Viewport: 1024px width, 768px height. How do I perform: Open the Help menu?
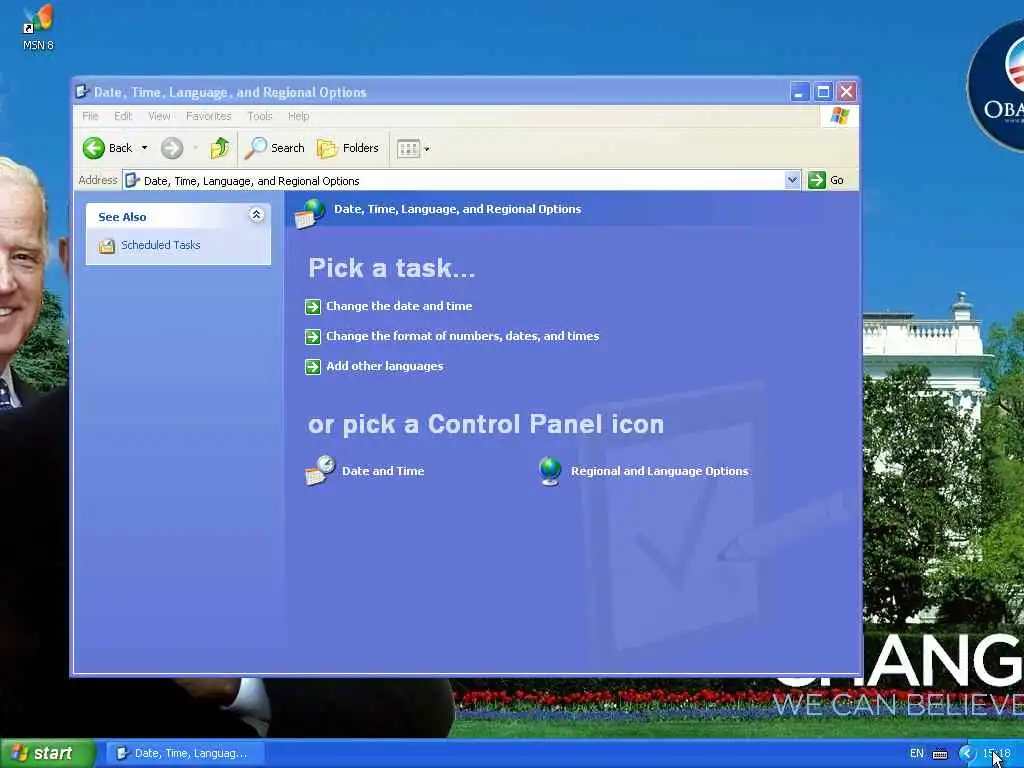tap(298, 116)
